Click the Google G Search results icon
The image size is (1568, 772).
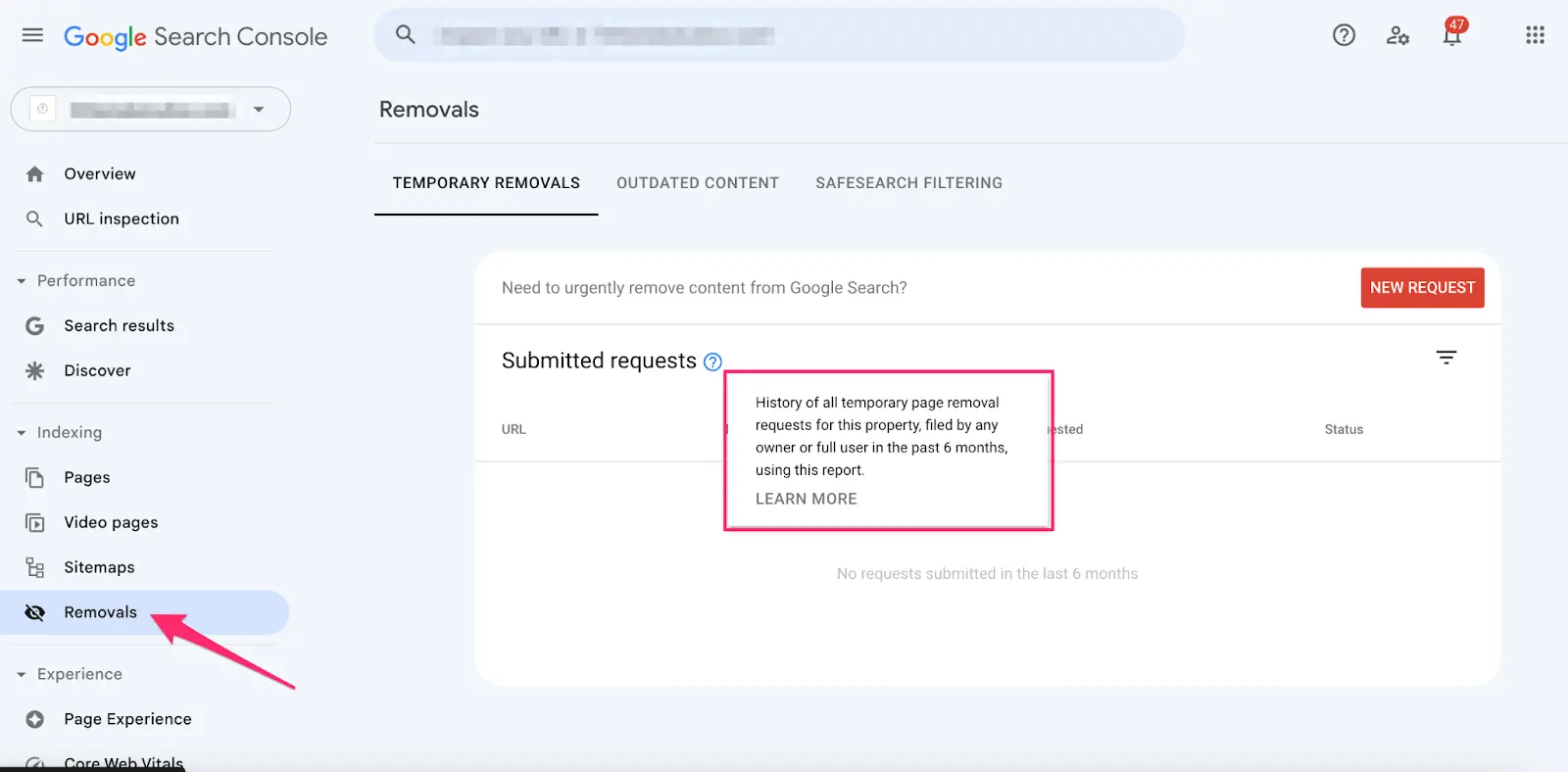tap(34, 325)
